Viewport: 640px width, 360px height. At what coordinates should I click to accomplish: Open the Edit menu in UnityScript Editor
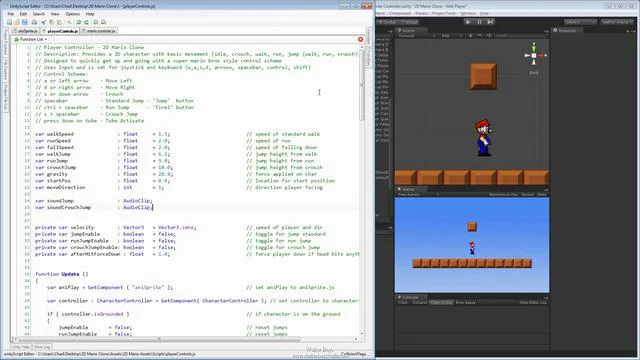coord(23,14)
